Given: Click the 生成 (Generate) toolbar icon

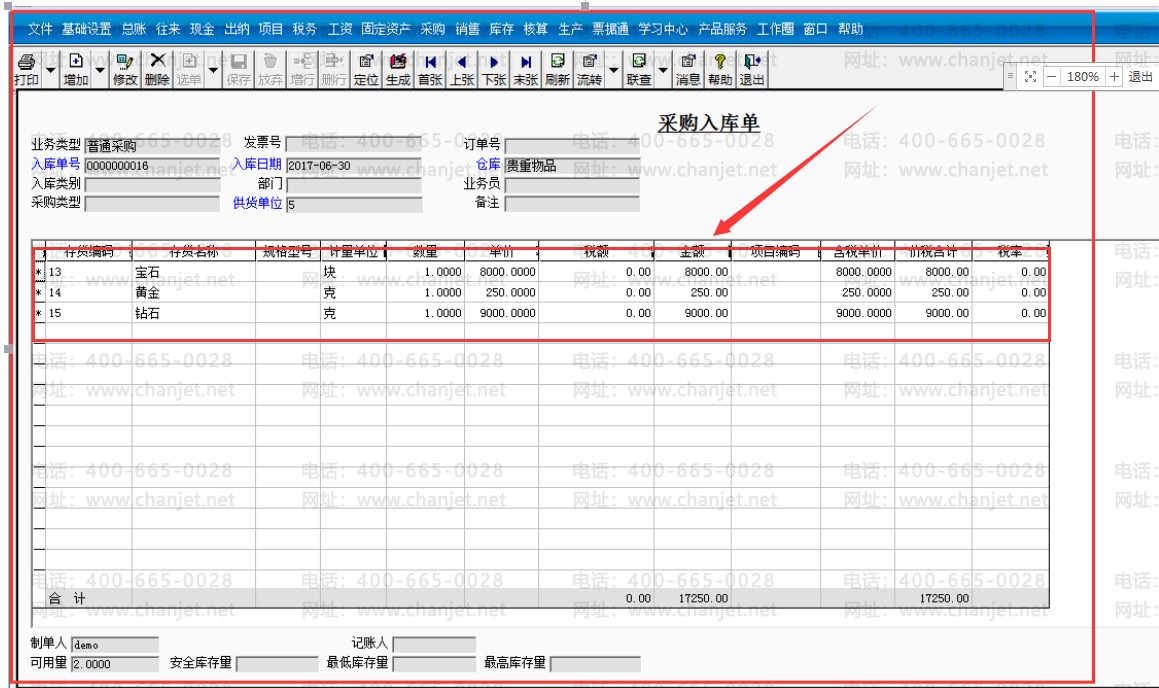Looking at the screenshot, I should [x=398, y=69].
